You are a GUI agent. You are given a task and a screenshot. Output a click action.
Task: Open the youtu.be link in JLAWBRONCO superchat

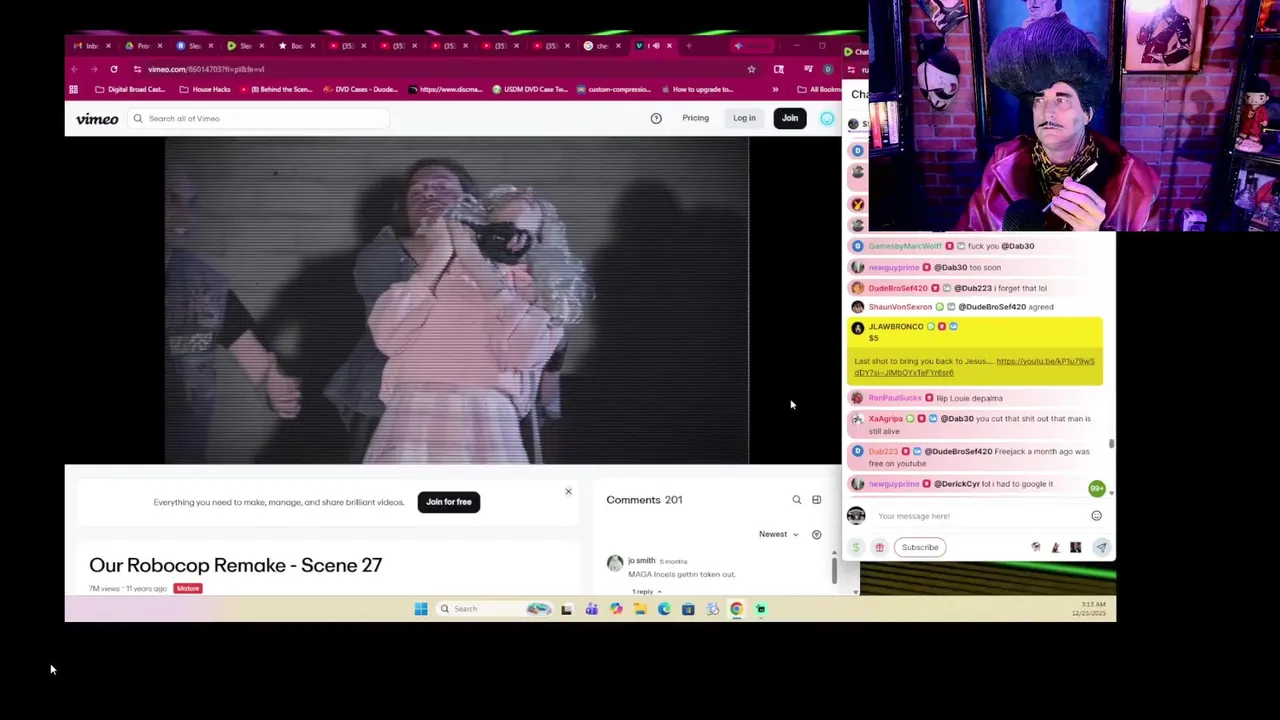[975, 366]
